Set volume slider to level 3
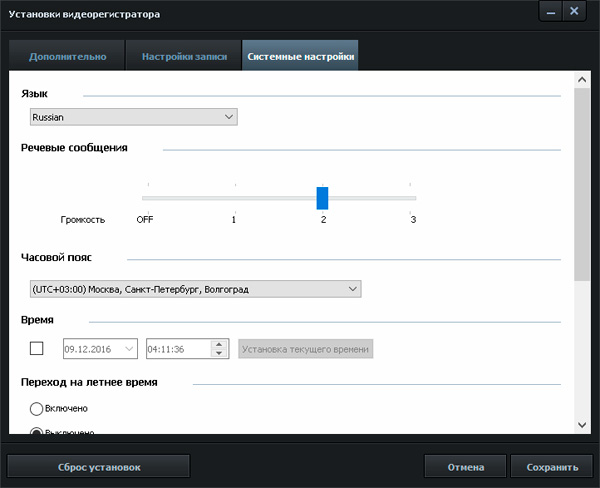The image size is (600, 488). pyautogui.click(x=412, y=198)
